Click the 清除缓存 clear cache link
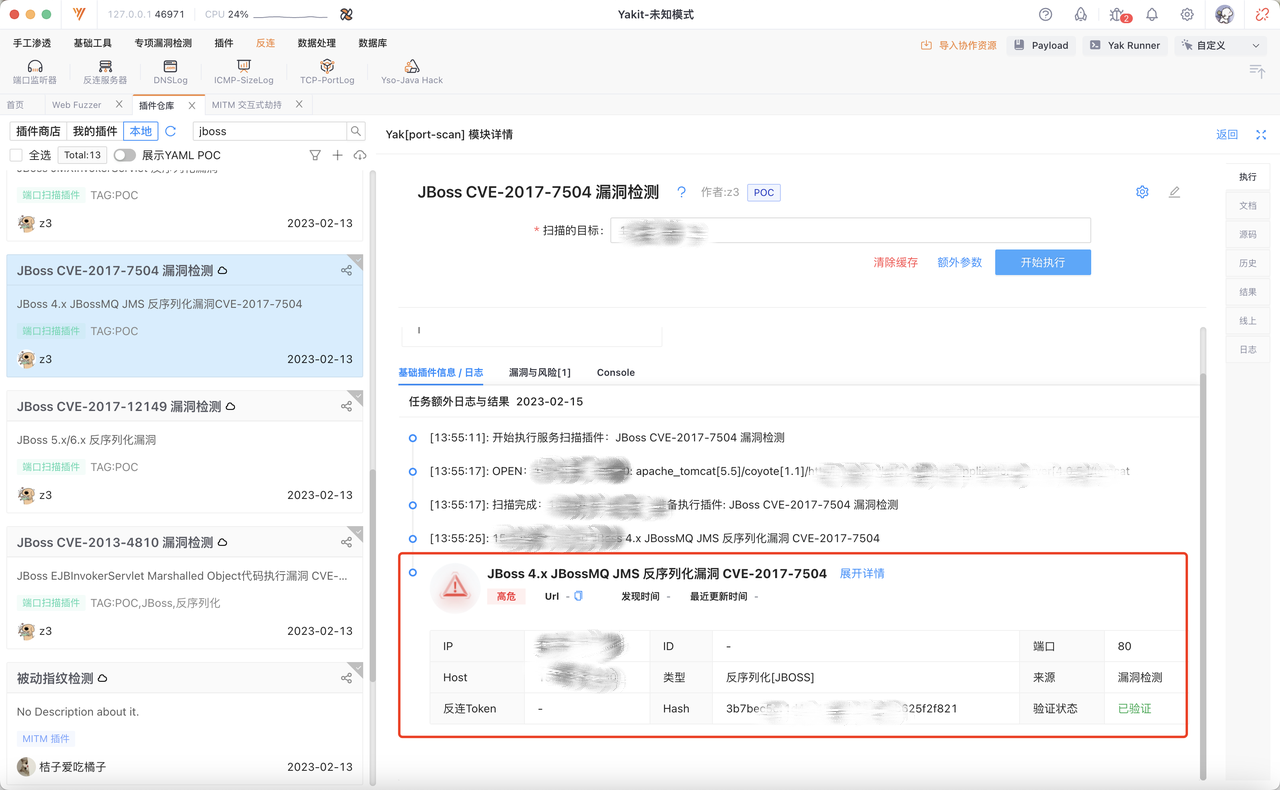 (895, 262)
